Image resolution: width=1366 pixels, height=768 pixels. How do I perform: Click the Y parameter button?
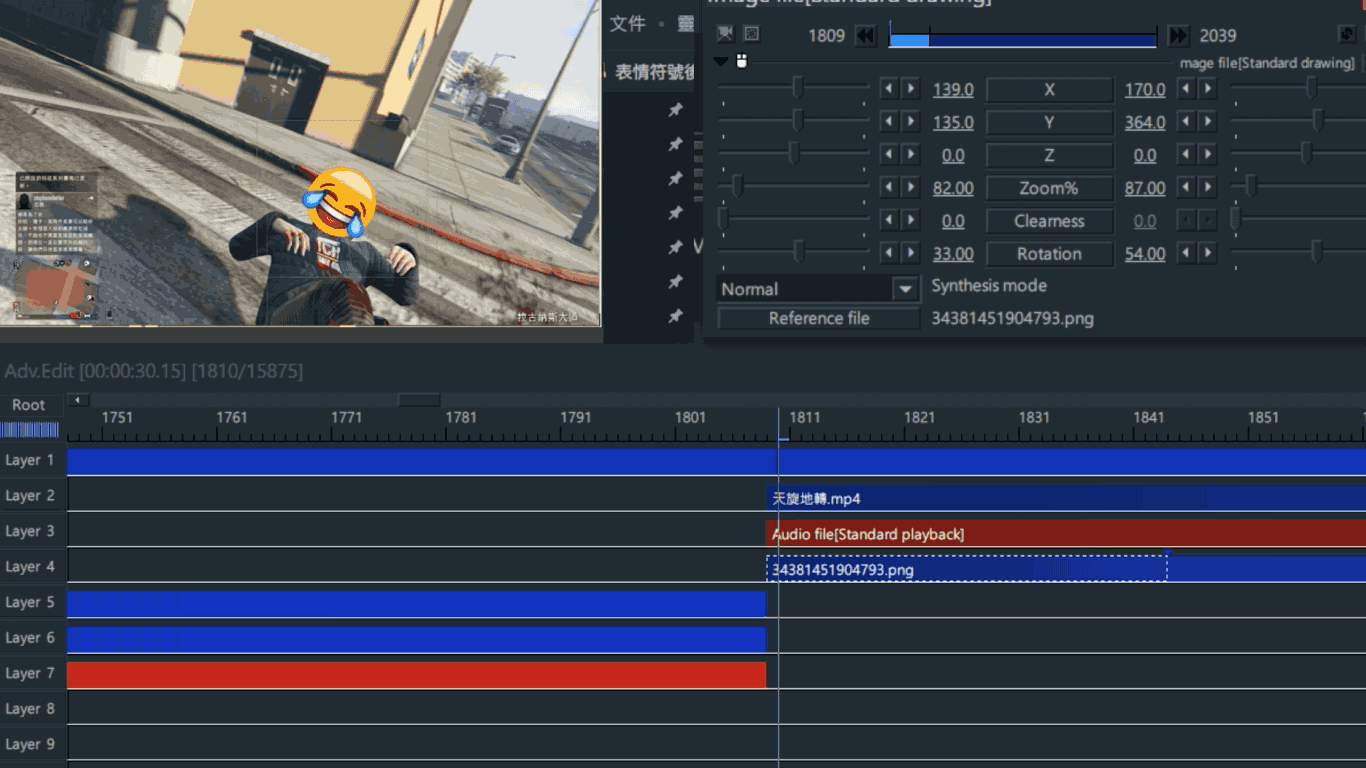pos(1049,122)
